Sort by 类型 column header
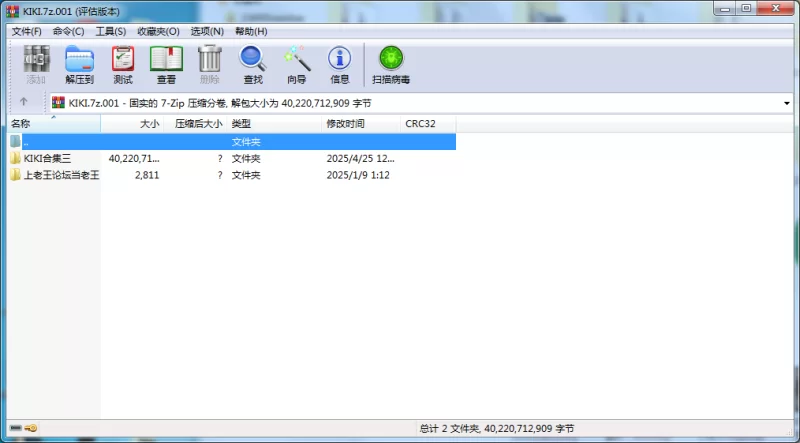Image resolution: width=800 pixels, height=443 pixels. click(x=274, y=124)
